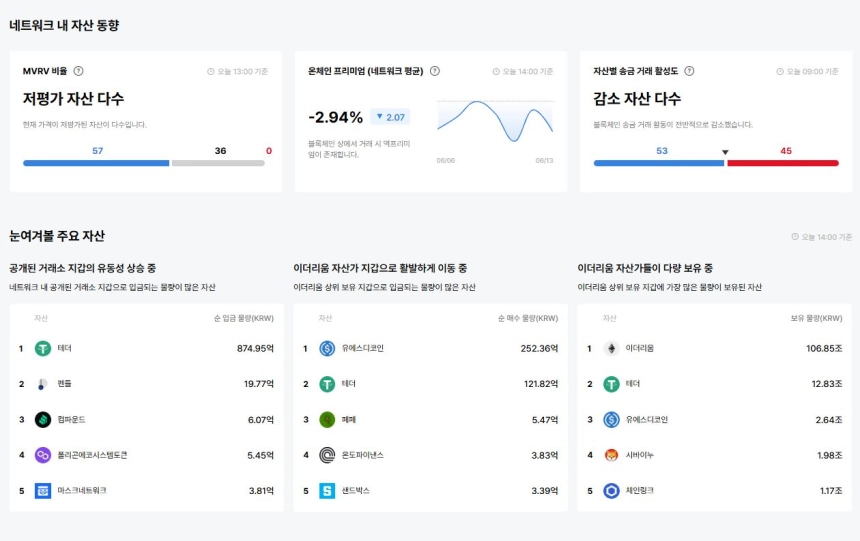The height and width of the screenshot is (541, 860).
Task: Click the 컴파운드 coin icon
Action: [x=43, y=420]
